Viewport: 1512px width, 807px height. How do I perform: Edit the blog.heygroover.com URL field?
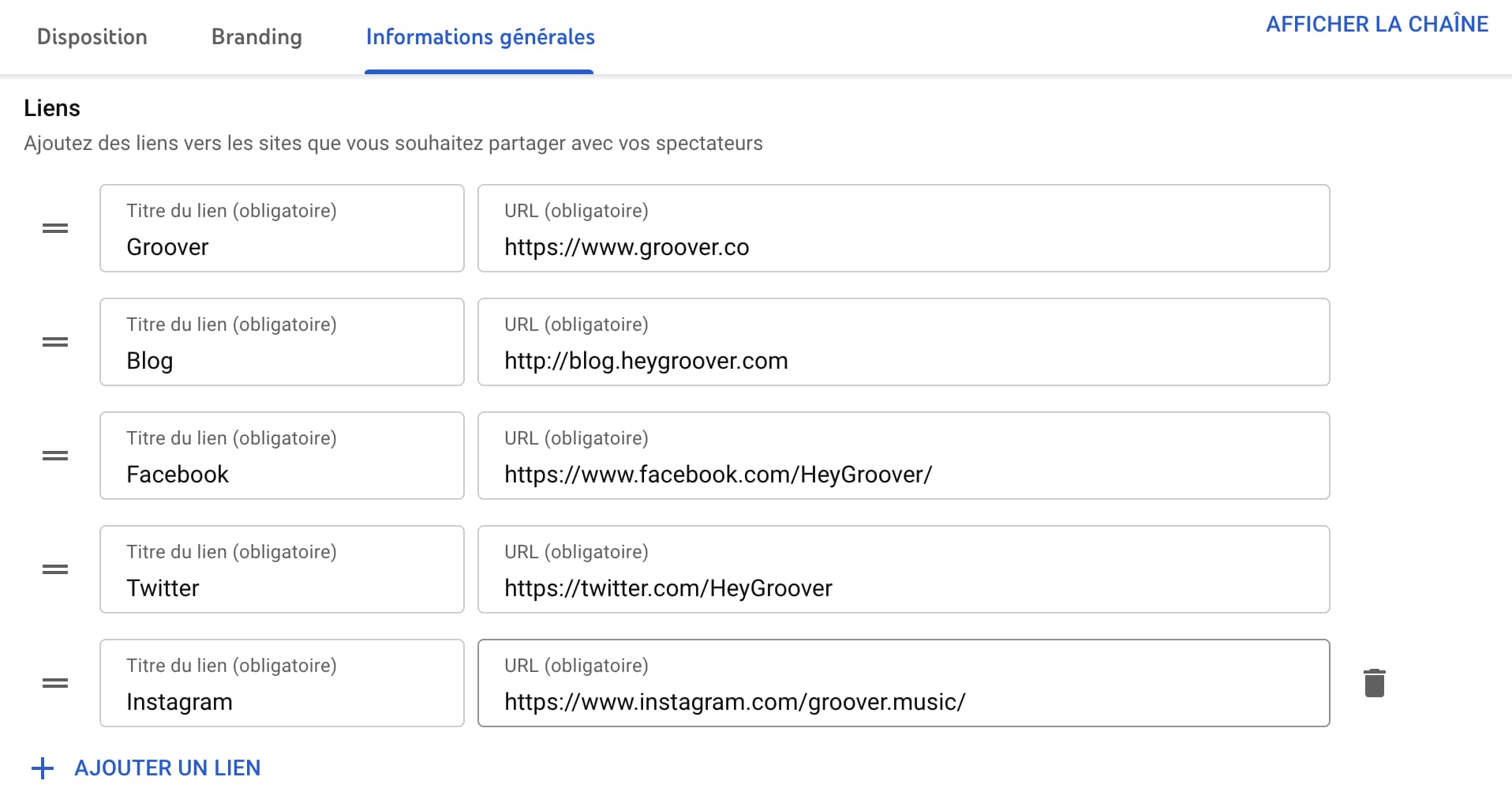click(904, 342)
